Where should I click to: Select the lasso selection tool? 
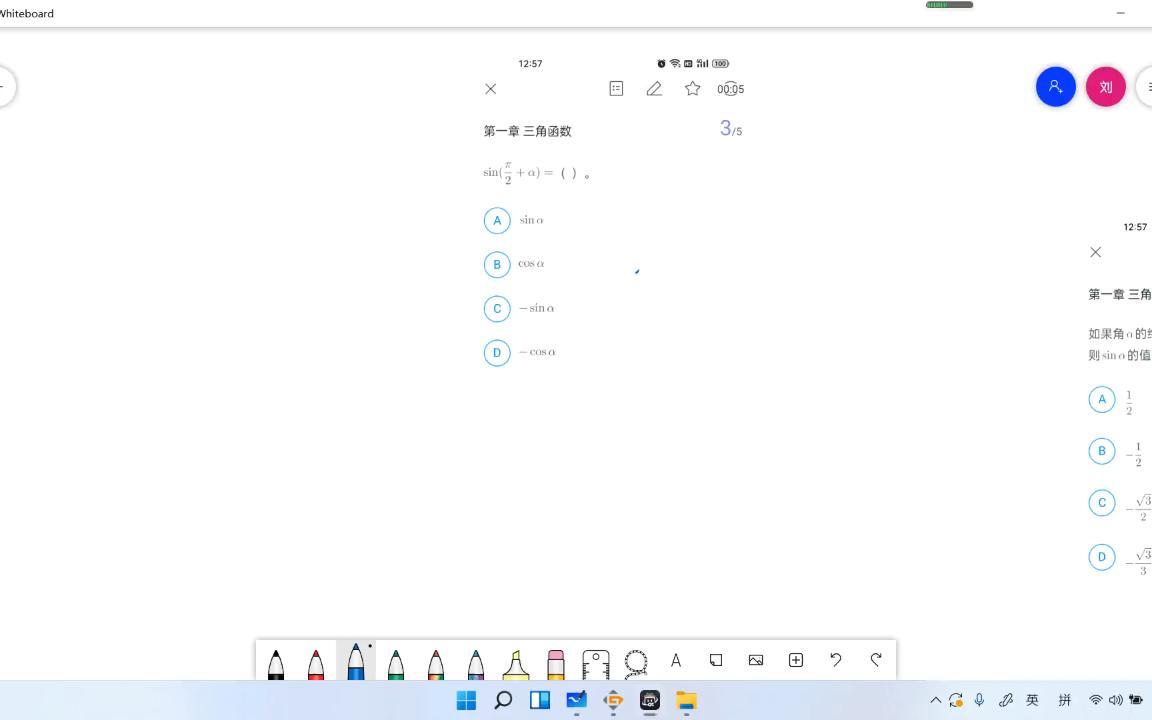tap(636, 662)
